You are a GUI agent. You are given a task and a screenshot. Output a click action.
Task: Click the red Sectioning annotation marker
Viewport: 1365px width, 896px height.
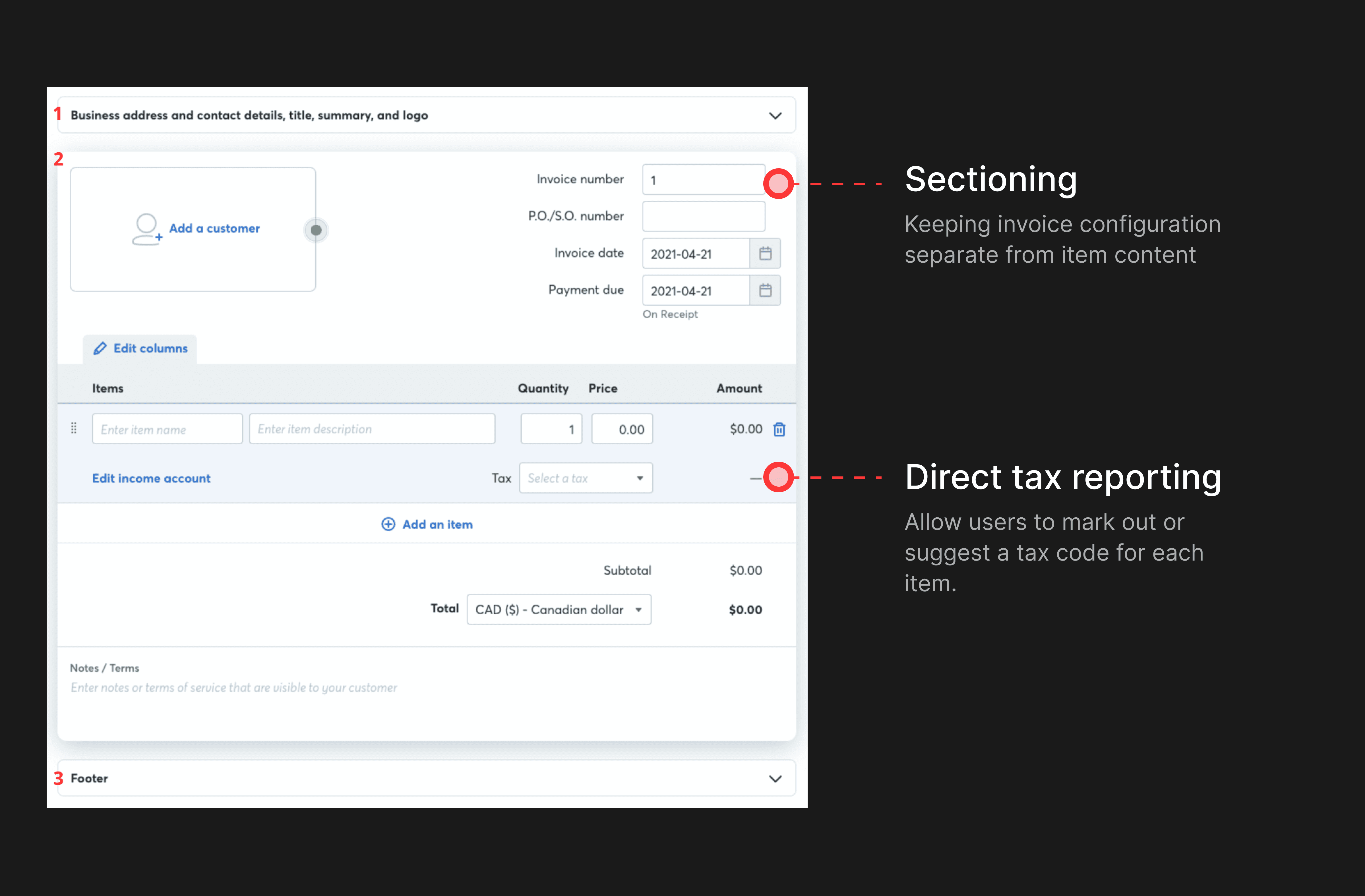778,184
